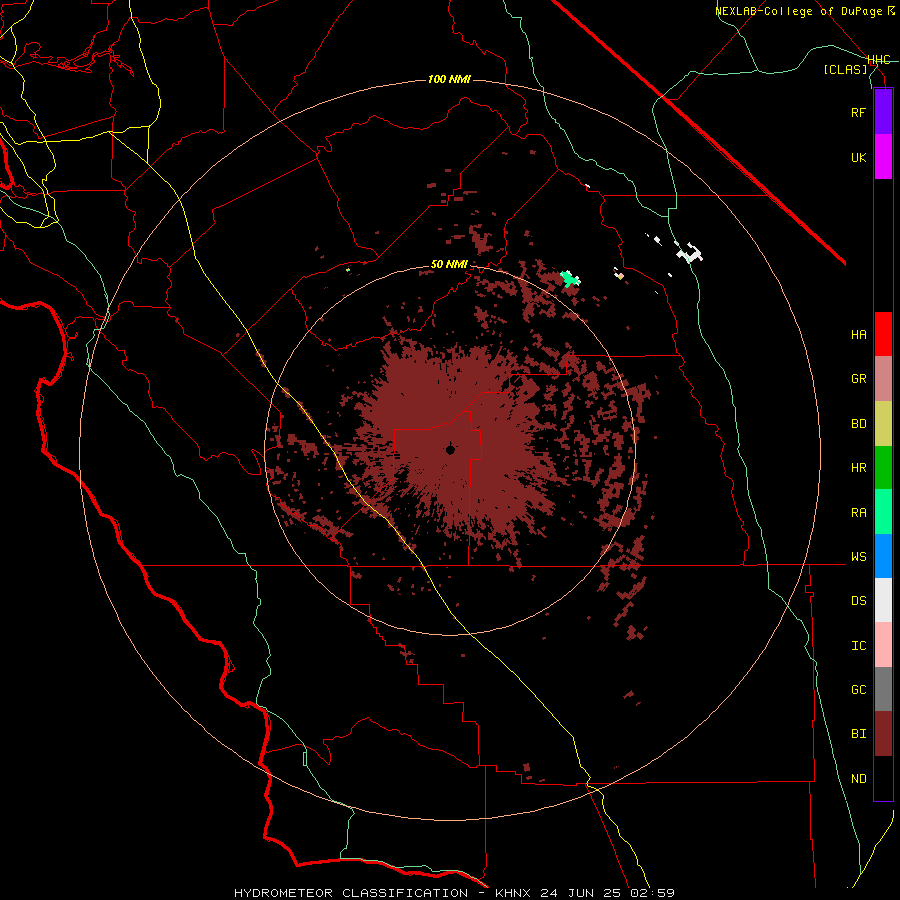900x900 pixels.
Task: Select the GR pink legend swatch
Action: pos(883,379)
